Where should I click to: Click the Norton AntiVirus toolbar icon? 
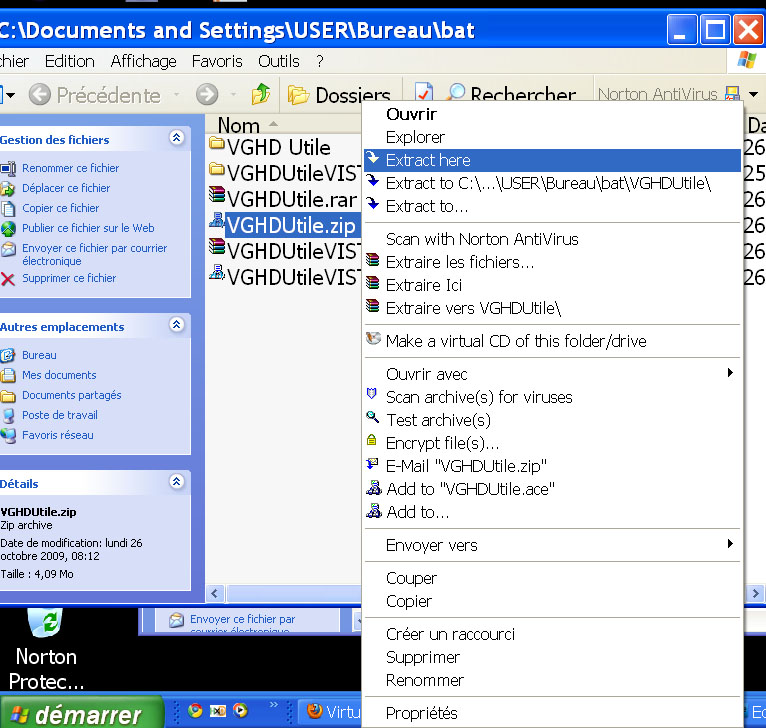(x=732, y=95)
